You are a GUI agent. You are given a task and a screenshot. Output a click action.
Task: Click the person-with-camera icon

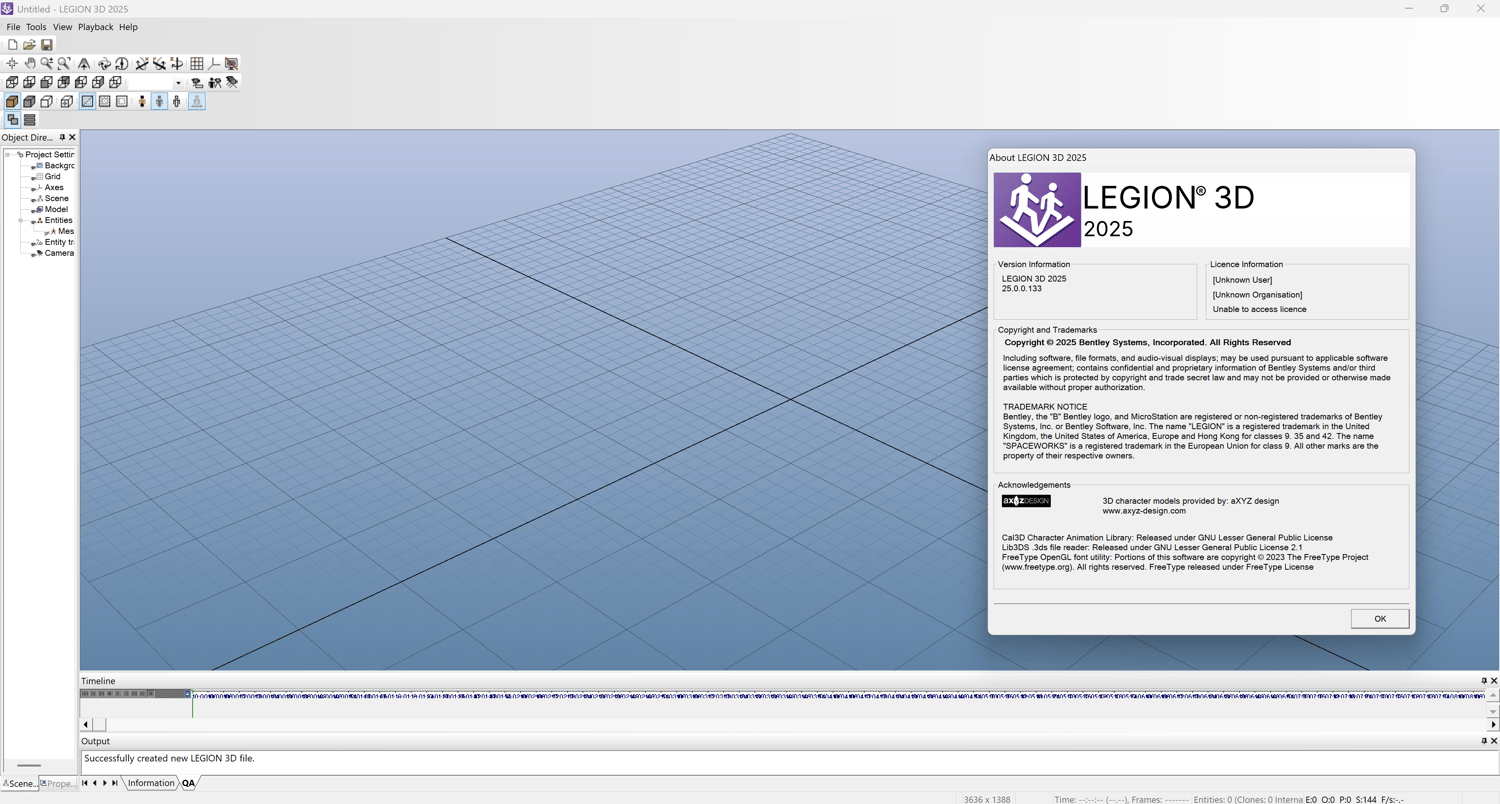pyautogui.click(x=214, y=83)
